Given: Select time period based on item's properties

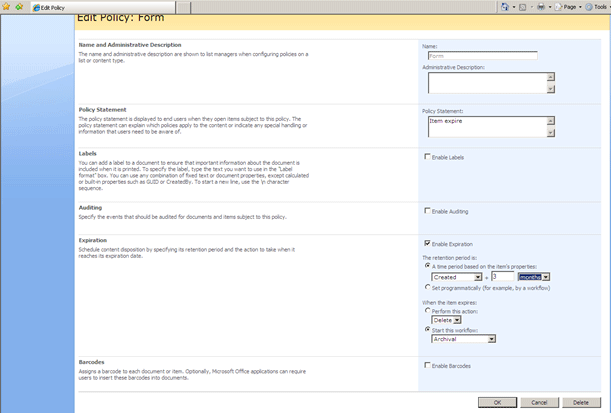Looking at the screenshot, I should tap(427, 266).
